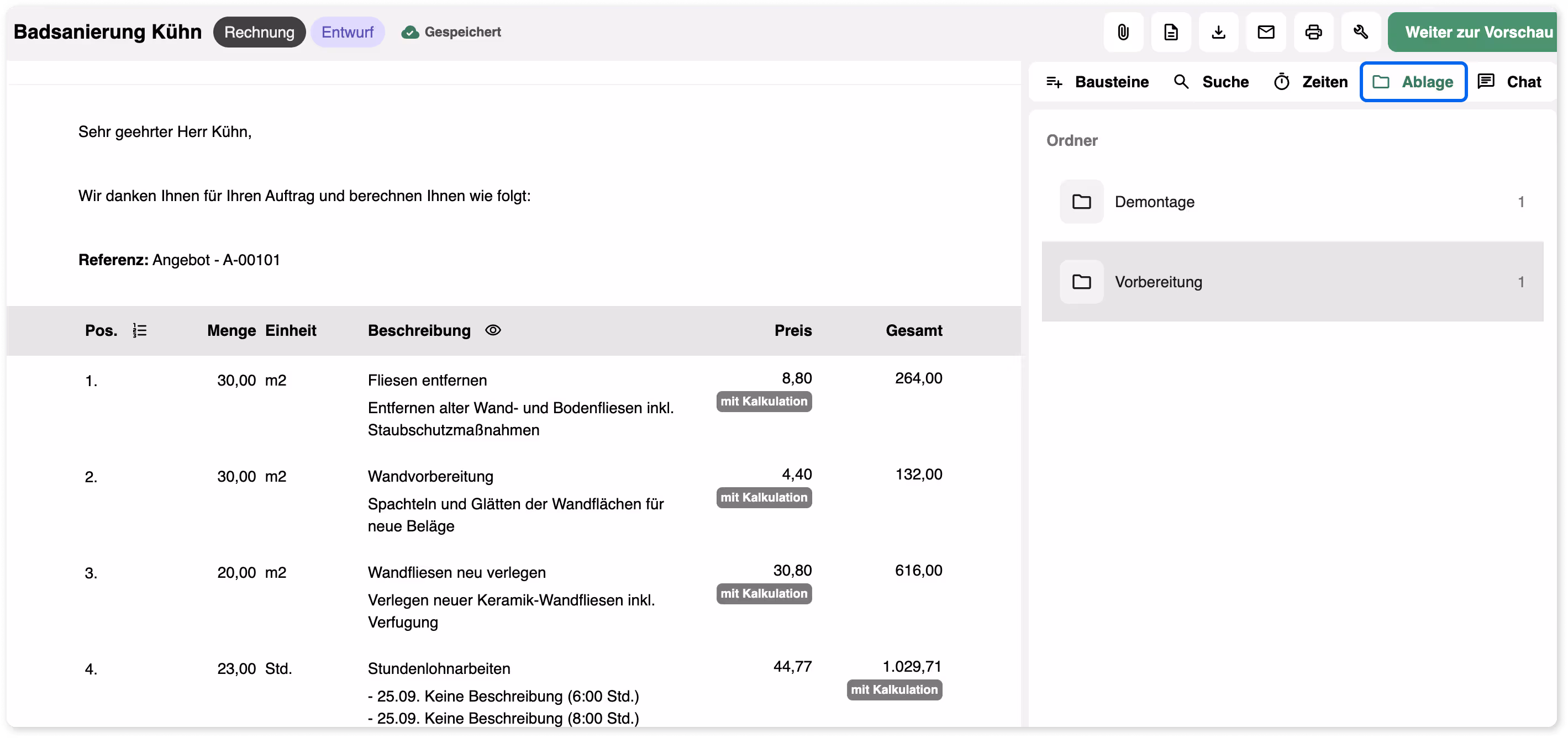This screenshot has width=1568, height=738.
Task: Toggle the Beschreibung eye visibility icon
Action: [x=492, y=330]
